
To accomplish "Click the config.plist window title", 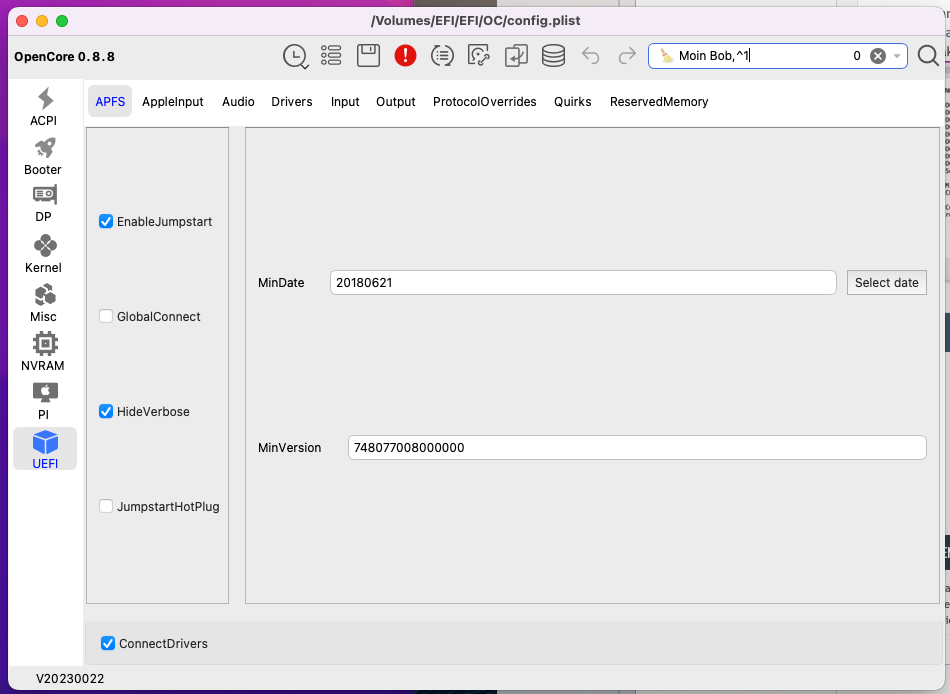I will click(476, 21).
